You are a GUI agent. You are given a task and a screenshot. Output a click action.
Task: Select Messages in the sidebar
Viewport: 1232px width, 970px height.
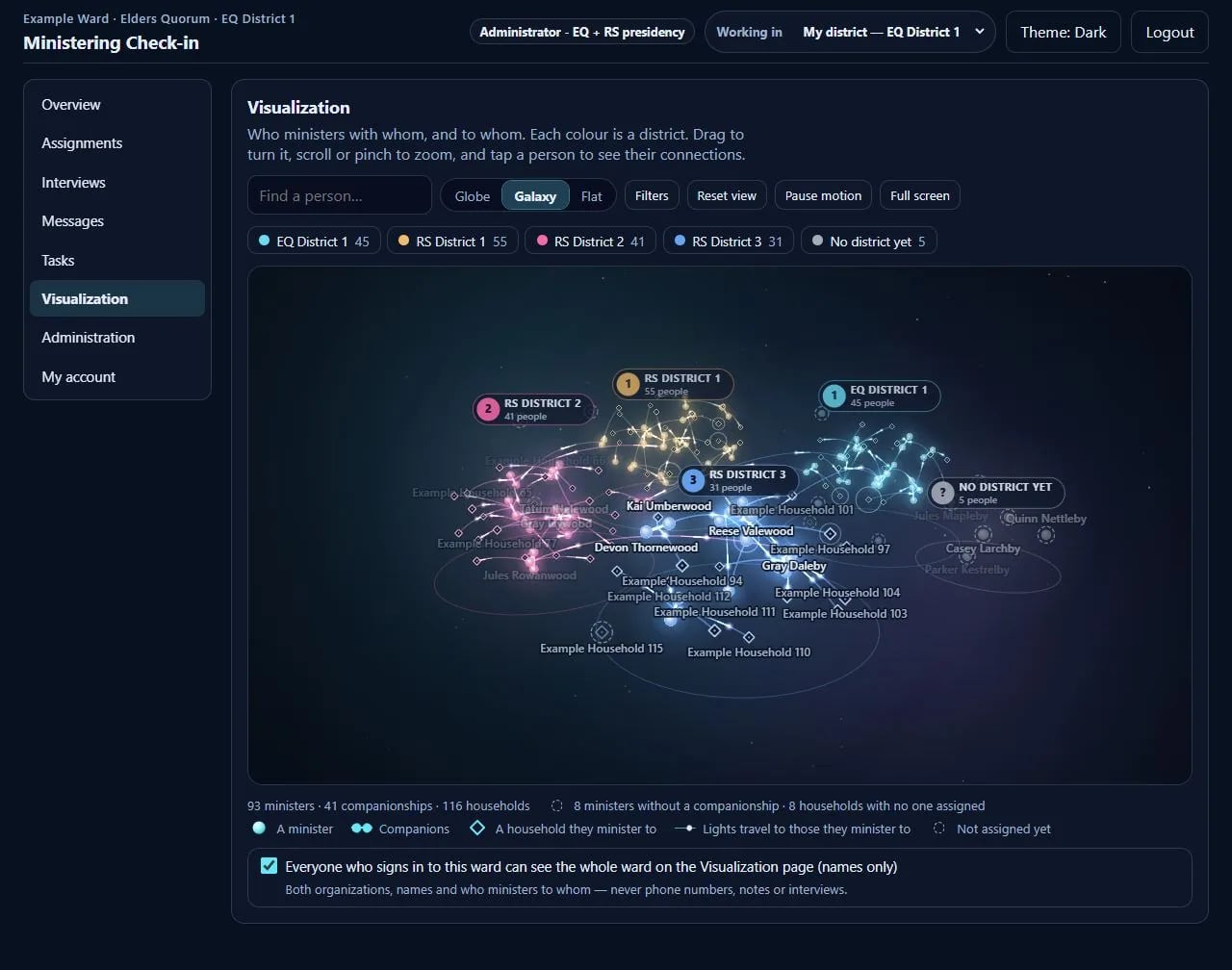tap(116, 221)
